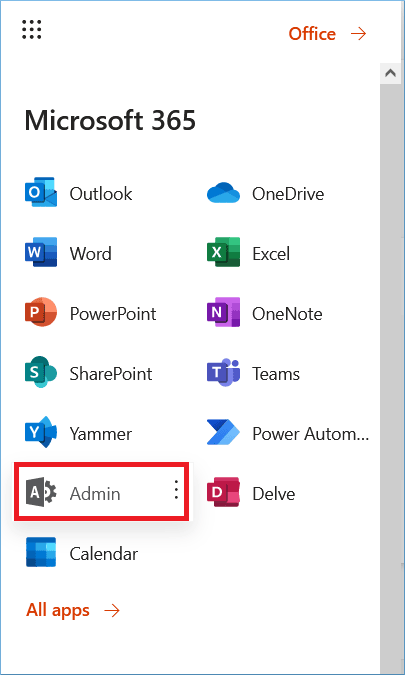Open the Office home link

click(x=327, y=34)
